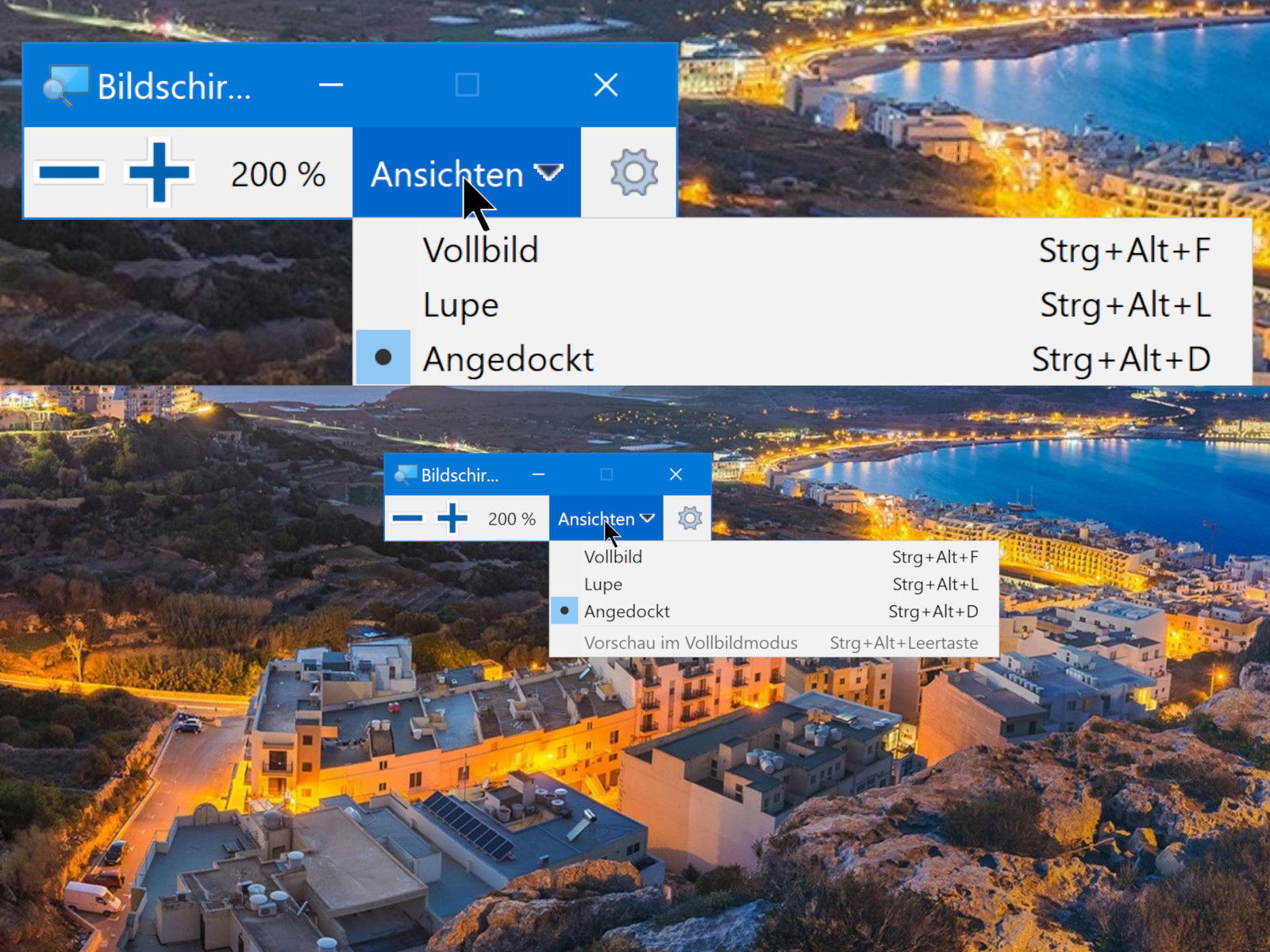Click the Bildschirmlupe app icon in small window title bar
This screenshot has width=1270, height=952.
click(x=406, y=475)
